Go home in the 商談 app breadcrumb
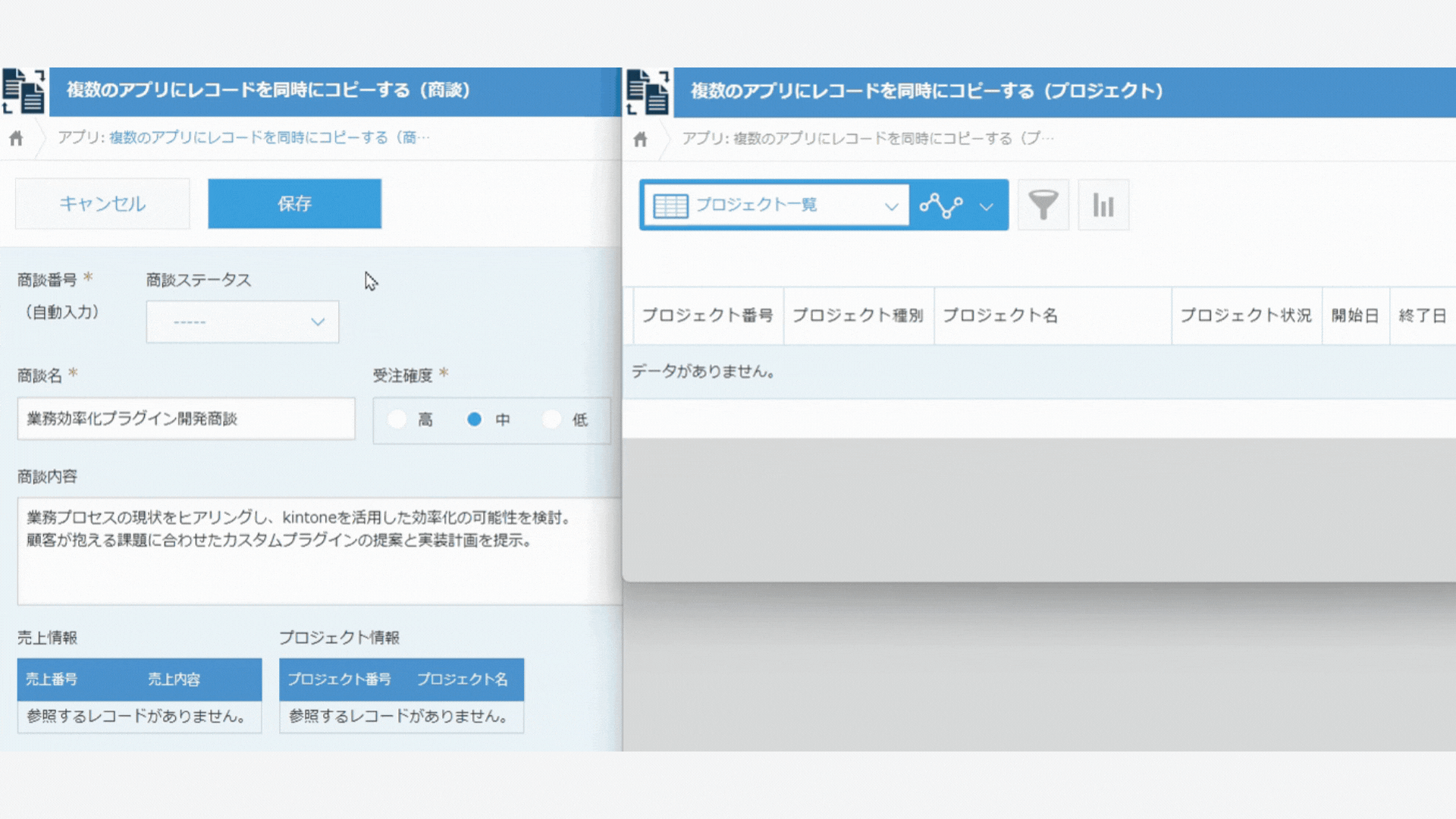This screenshot has width=1456, height=819. (16, 138)
